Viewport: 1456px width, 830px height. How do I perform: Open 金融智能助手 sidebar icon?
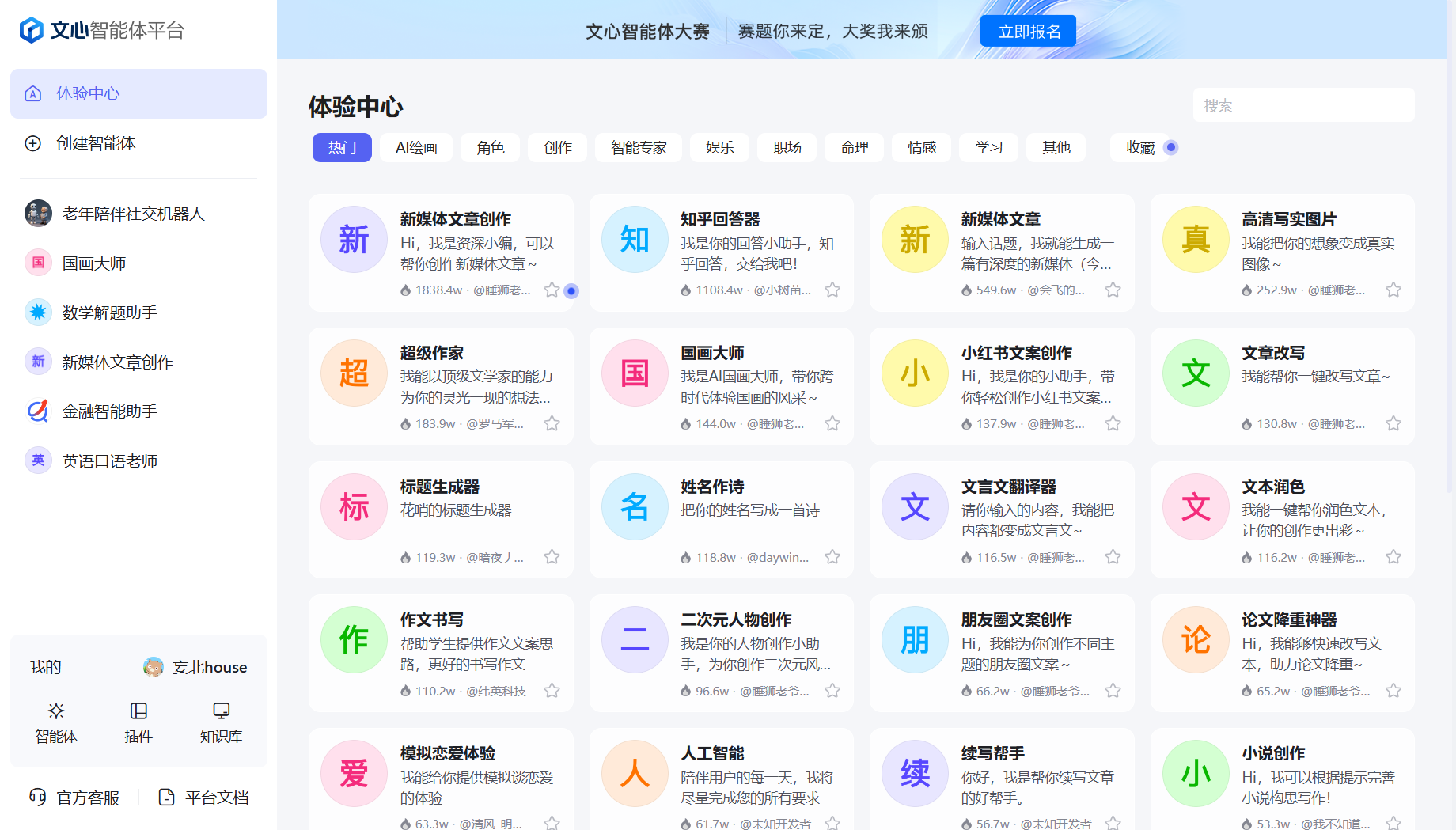coord(38,411)
